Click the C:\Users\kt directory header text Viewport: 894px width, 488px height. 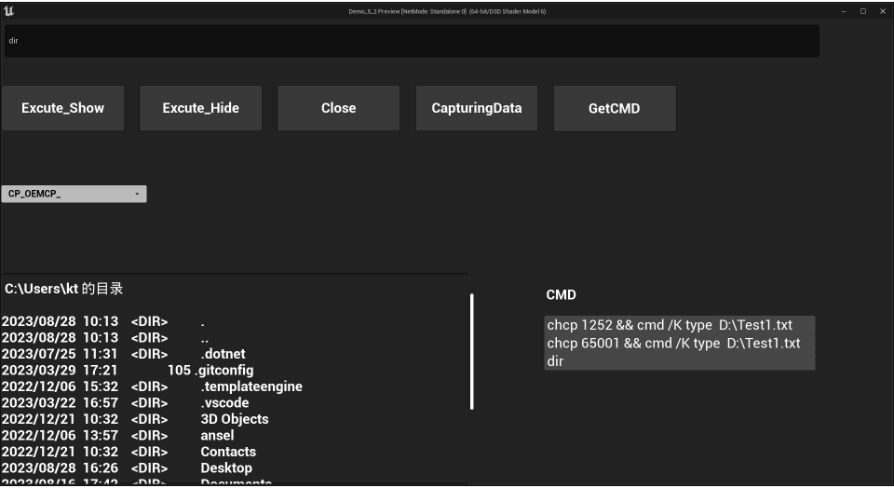coord(63,289)
